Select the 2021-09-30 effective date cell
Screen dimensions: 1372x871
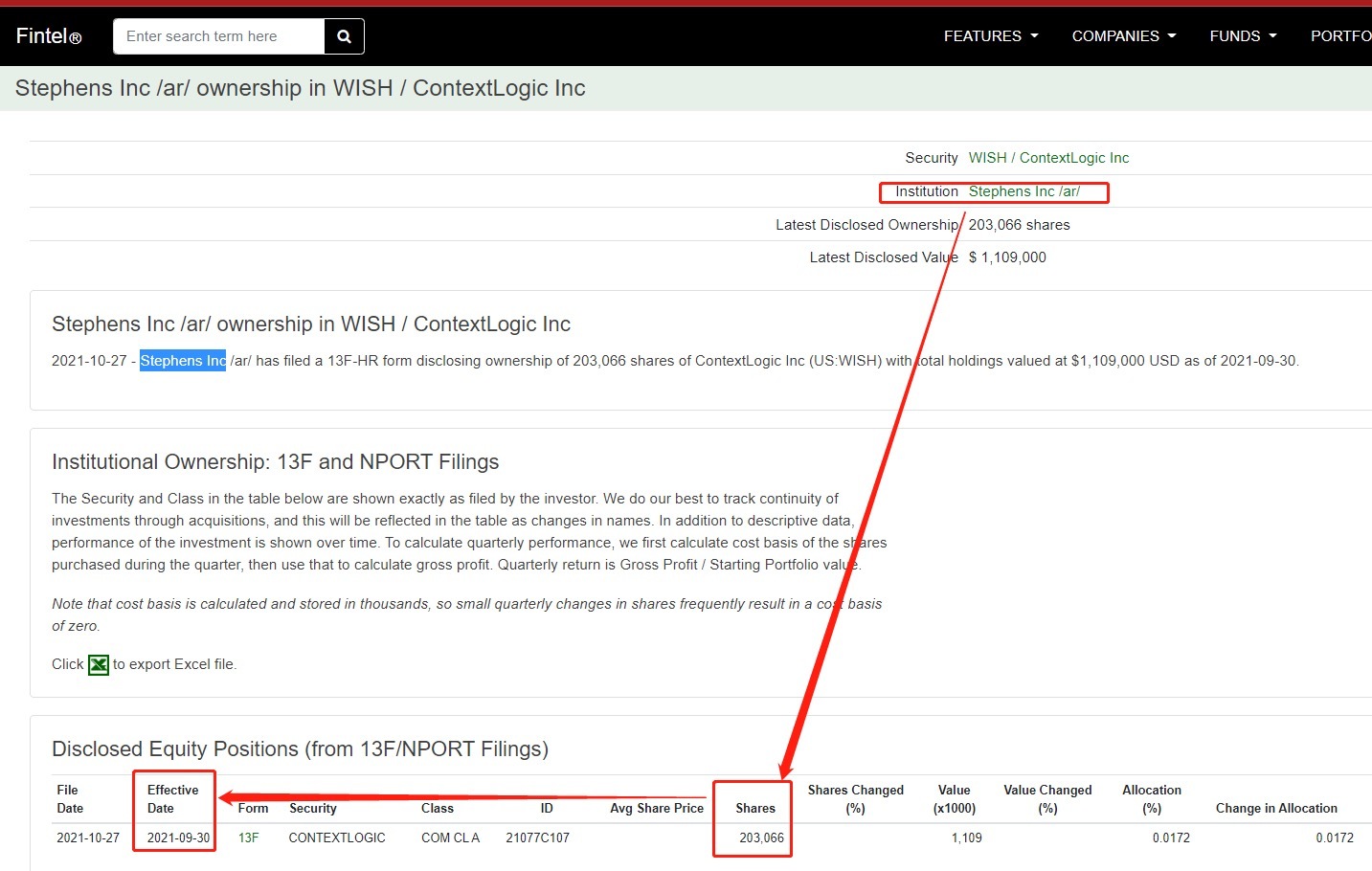[x=178, y=837]
